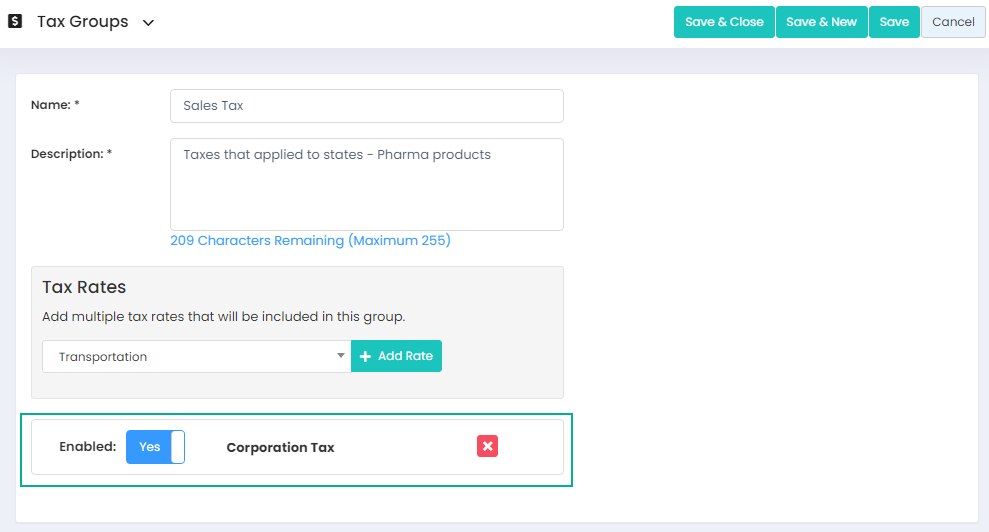This screenshot has height=532, width=989.
Task: Click the Tax Rates section heading
Action: click(84, 287)
